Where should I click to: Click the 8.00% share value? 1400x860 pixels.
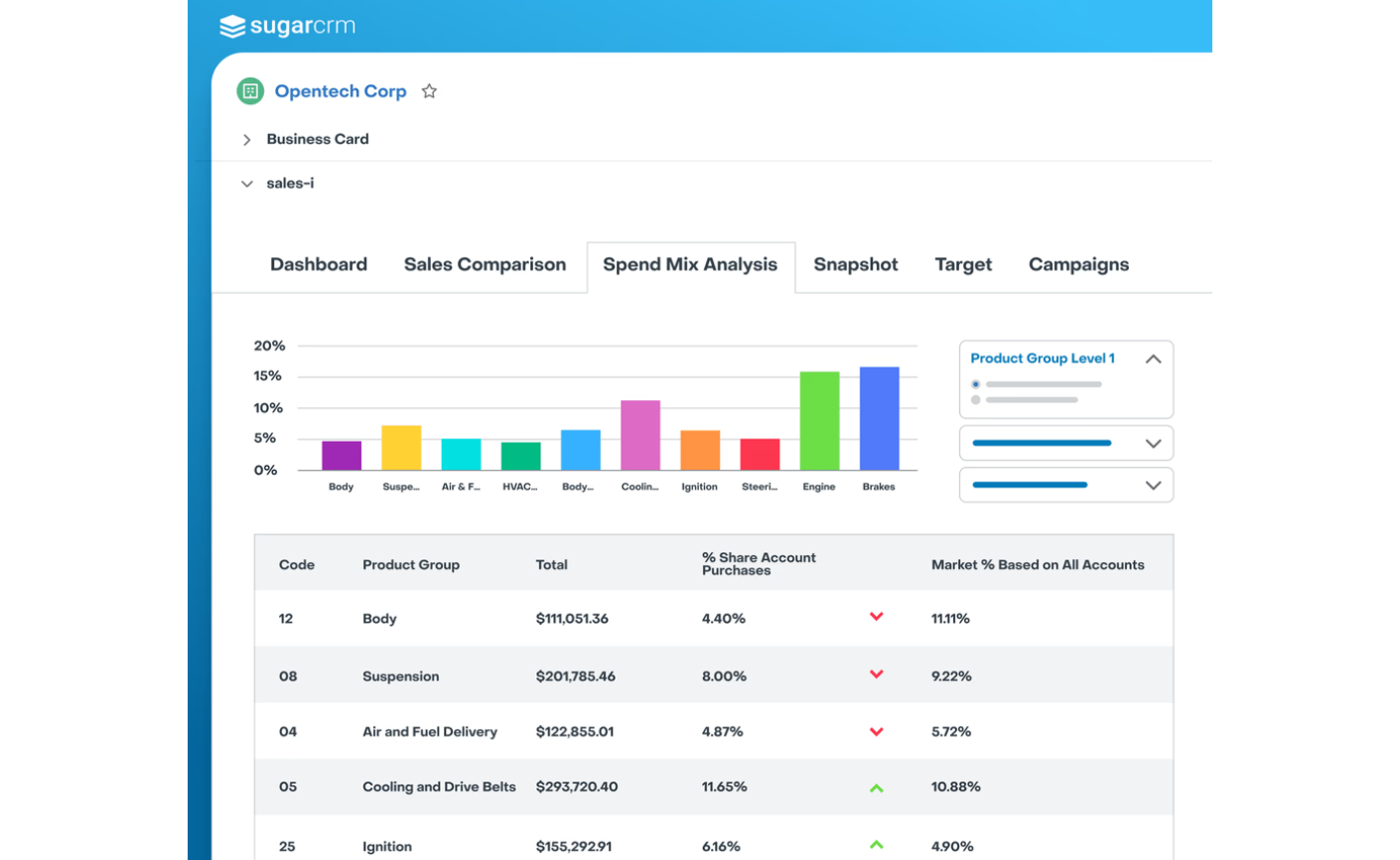click(724, 676)
